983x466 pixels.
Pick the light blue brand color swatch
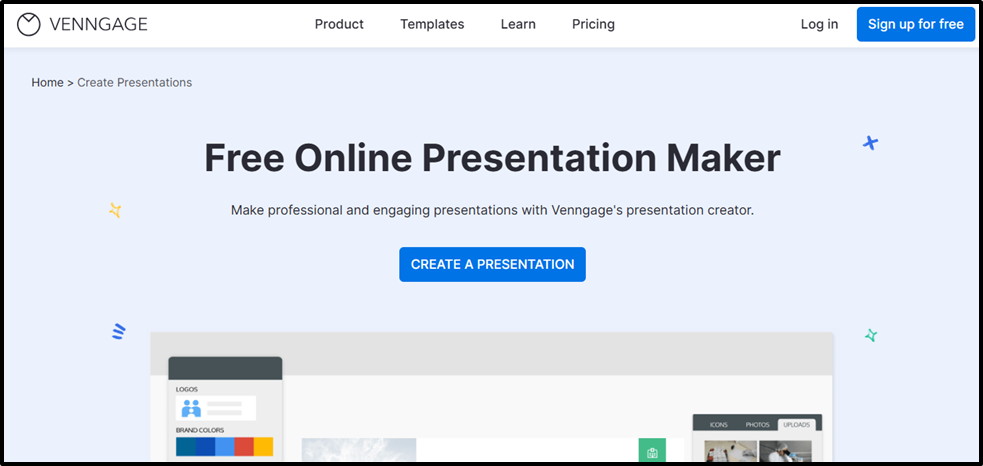pos(224,447)
